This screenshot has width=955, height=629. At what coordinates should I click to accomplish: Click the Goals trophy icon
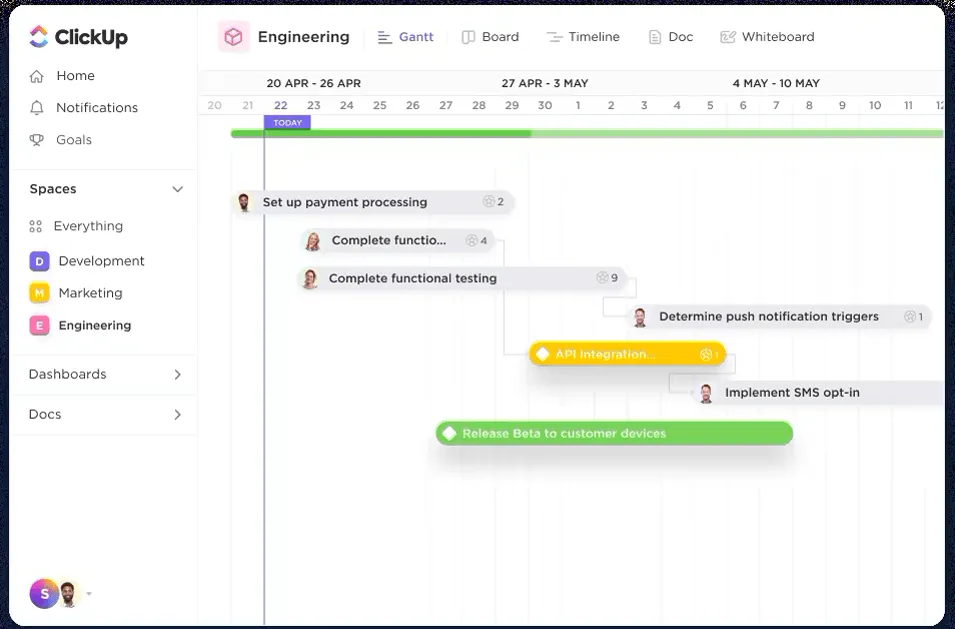37,140
